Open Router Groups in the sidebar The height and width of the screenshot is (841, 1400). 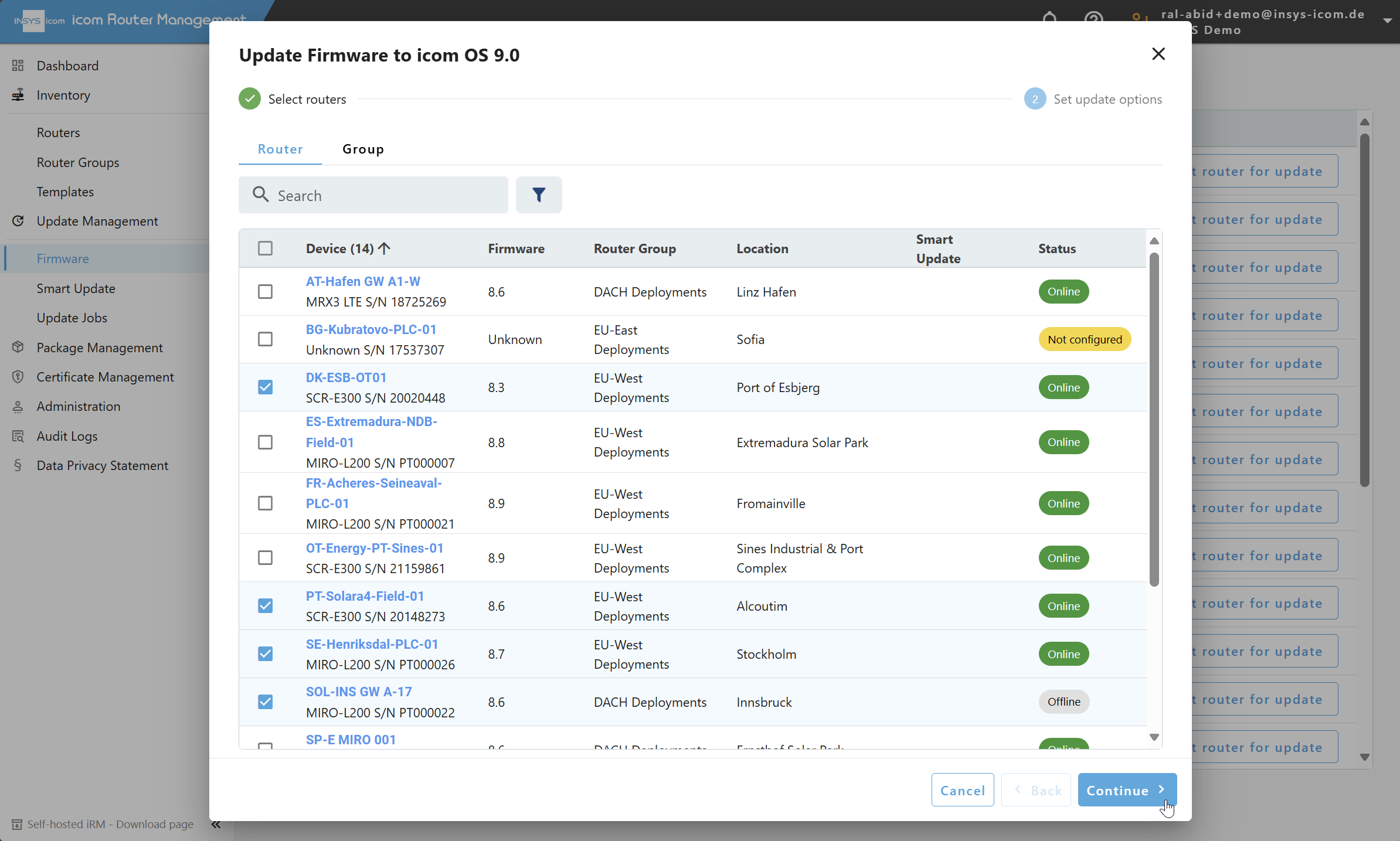pos(78,162)
